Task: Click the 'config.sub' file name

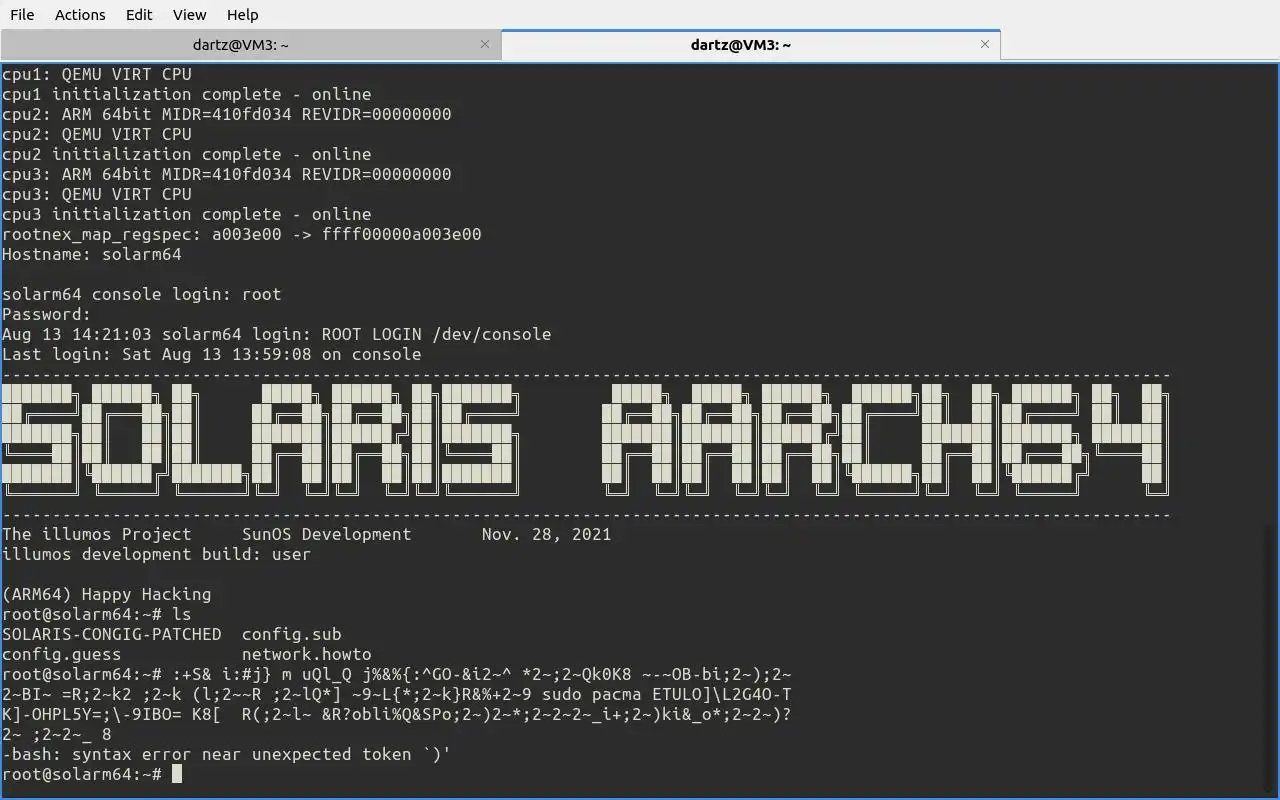Action: 292,634
